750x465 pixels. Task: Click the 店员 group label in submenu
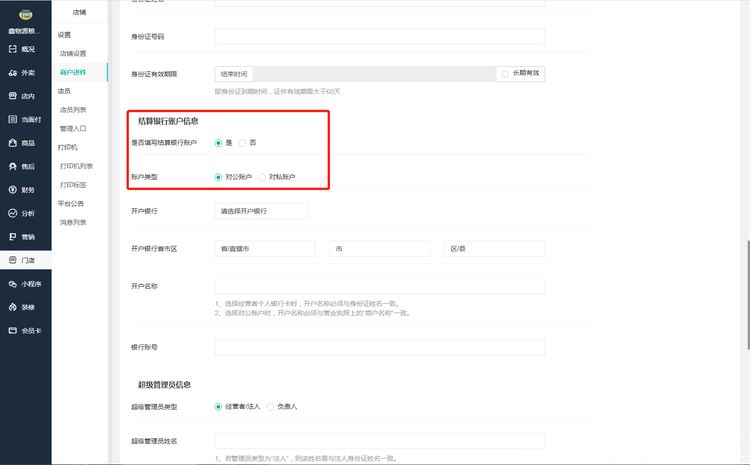(x=64, y=91)
